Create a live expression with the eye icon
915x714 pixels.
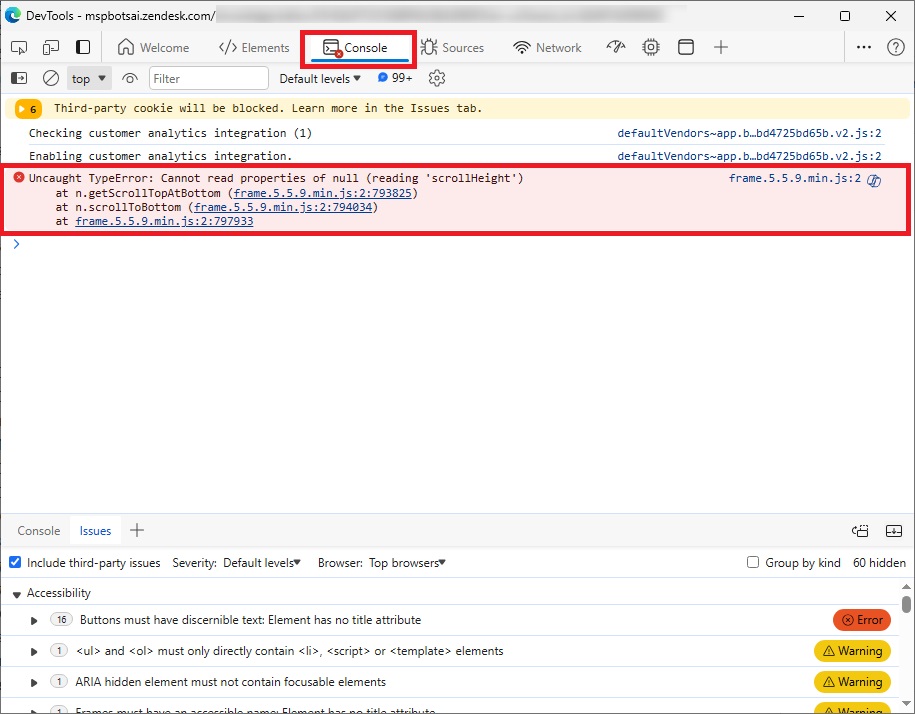coord(130,78)
